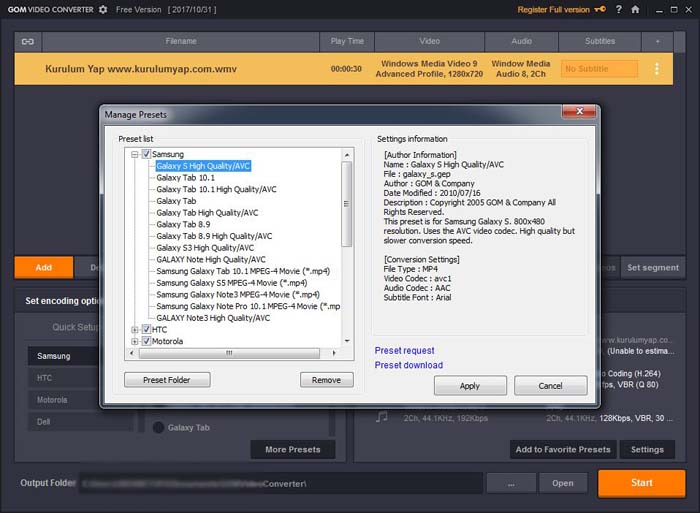
Task: Click the music note audio icon
Action: tap(382, 417)
